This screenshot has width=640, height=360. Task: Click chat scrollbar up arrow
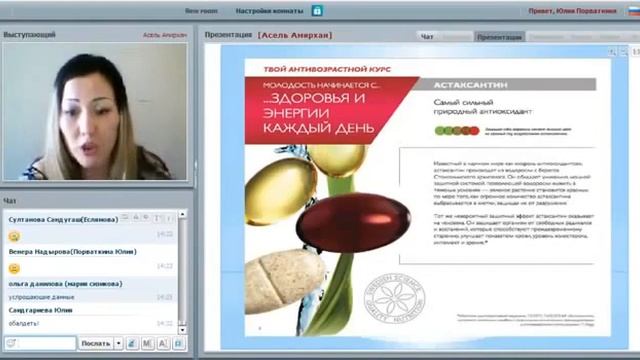click(182, 214)
